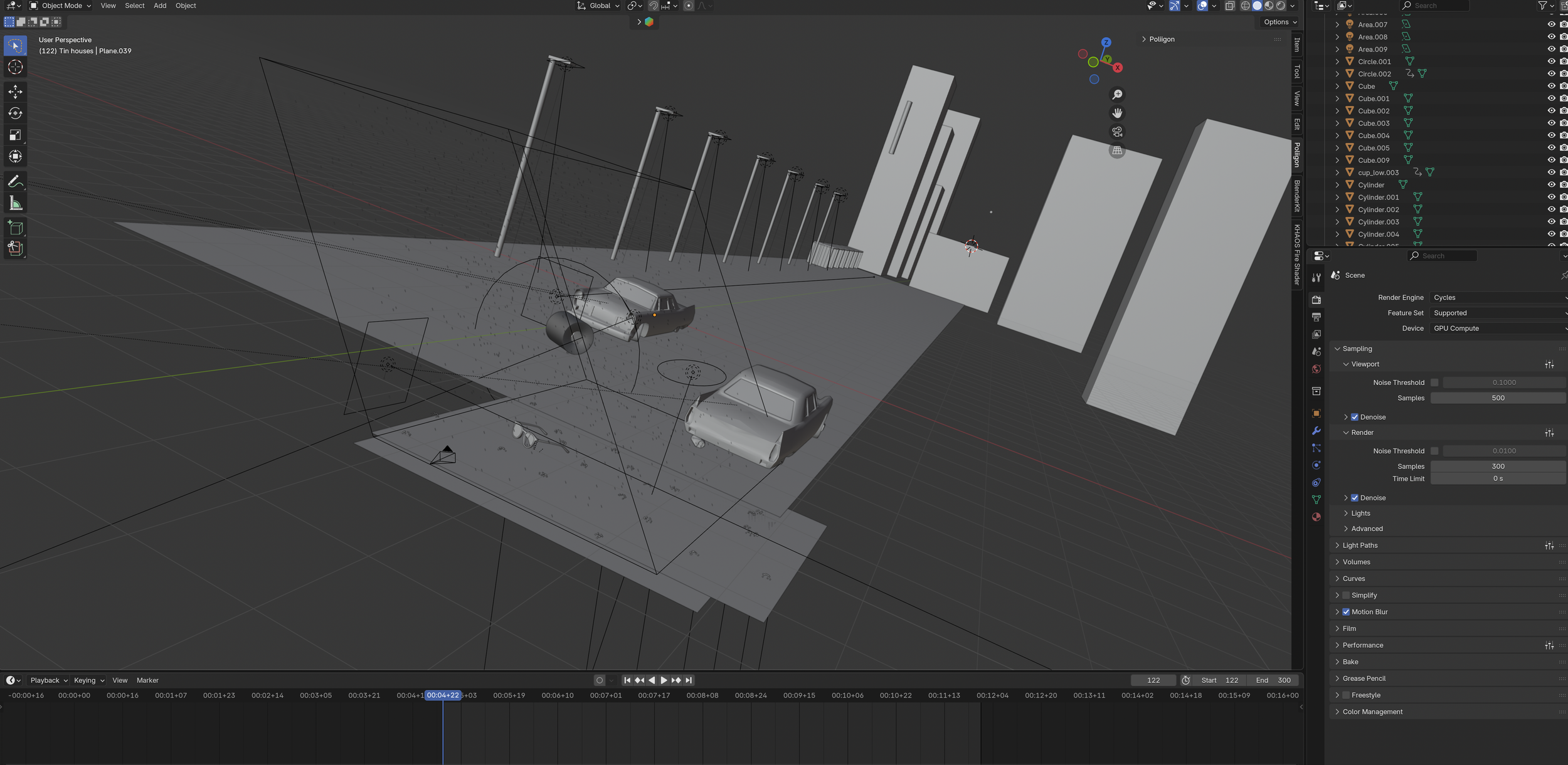Select the Rotate tool
The image size is (1568, 765).
tap(15, 113)
